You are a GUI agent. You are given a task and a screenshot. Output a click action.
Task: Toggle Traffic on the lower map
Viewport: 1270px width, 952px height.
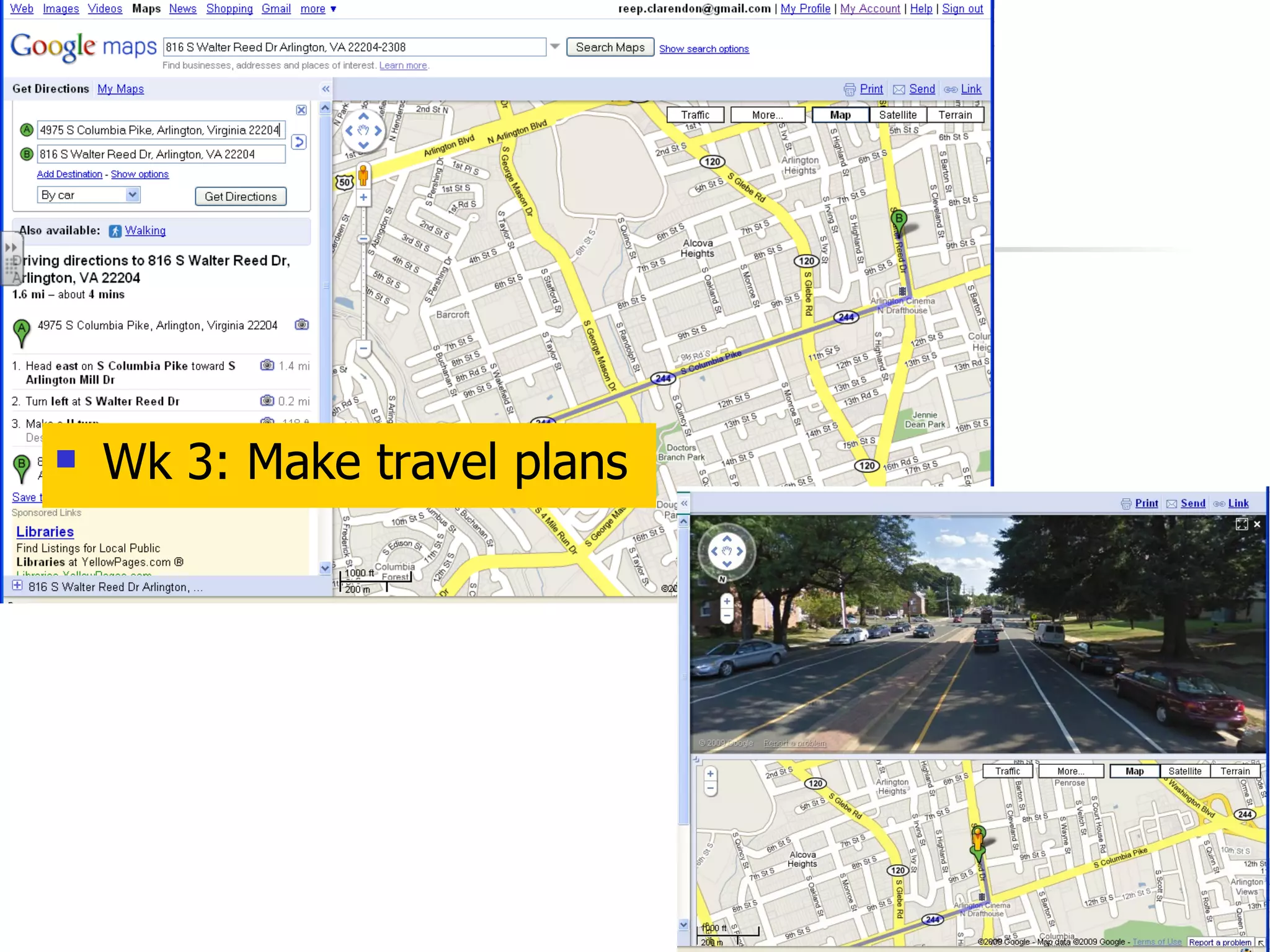[1008, 771]
